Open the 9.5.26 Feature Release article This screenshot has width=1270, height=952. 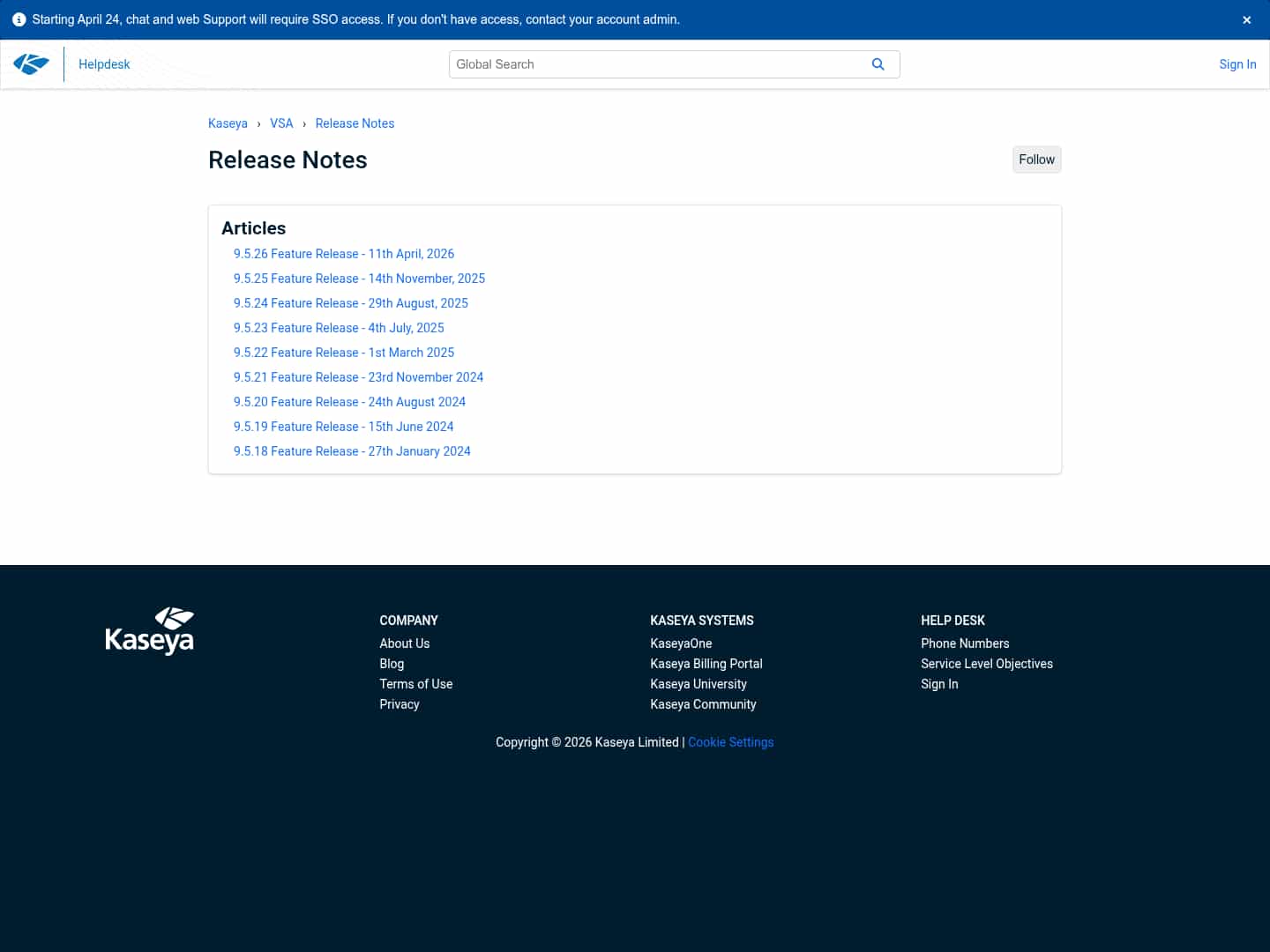(344, 254)
